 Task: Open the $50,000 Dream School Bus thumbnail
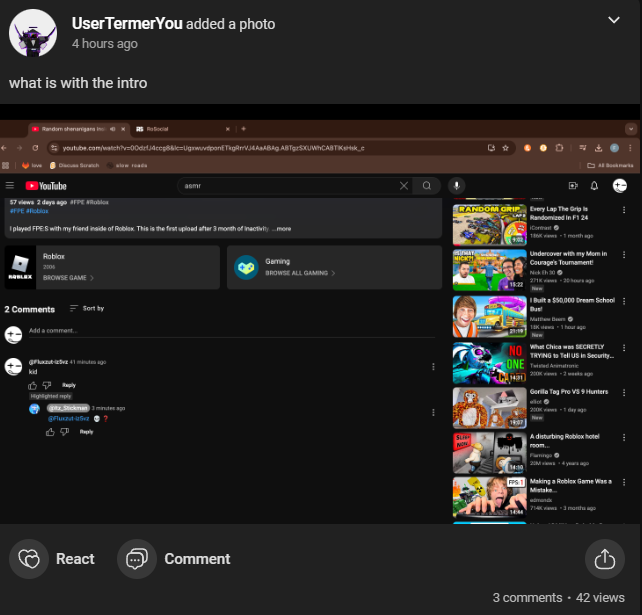[x=490, y=317]
